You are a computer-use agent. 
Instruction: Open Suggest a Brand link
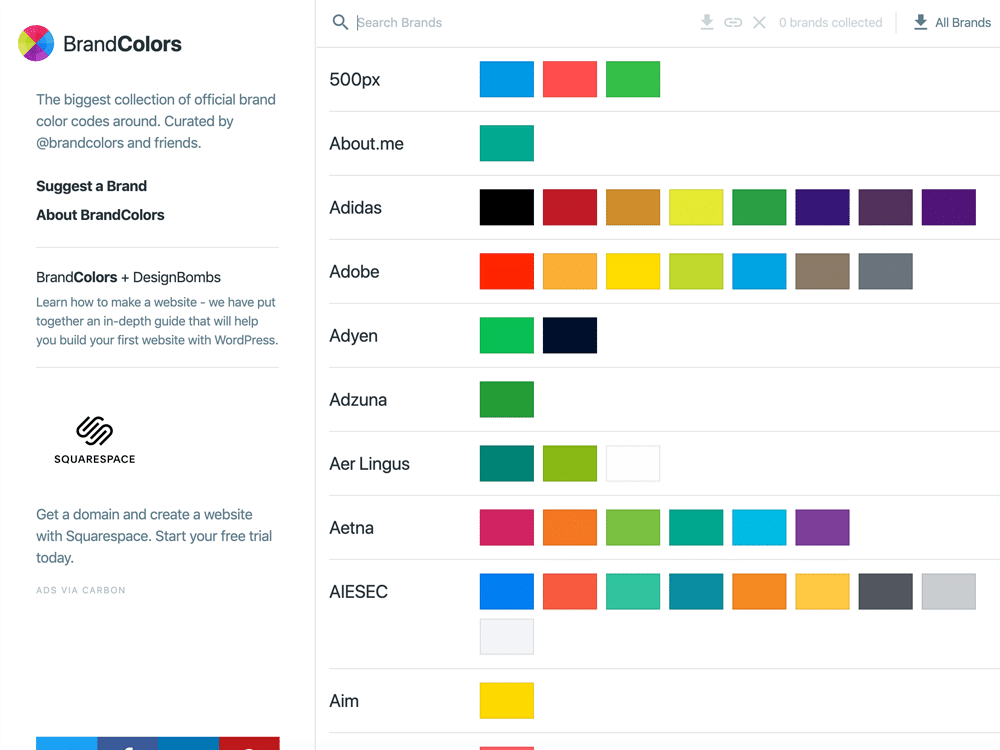coord(91,186)
